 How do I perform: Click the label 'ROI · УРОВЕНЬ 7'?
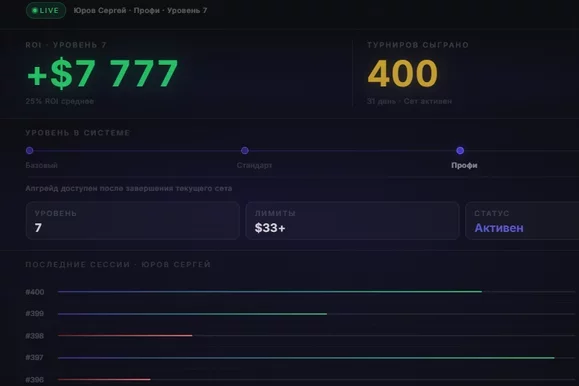(x=66, y=45)
